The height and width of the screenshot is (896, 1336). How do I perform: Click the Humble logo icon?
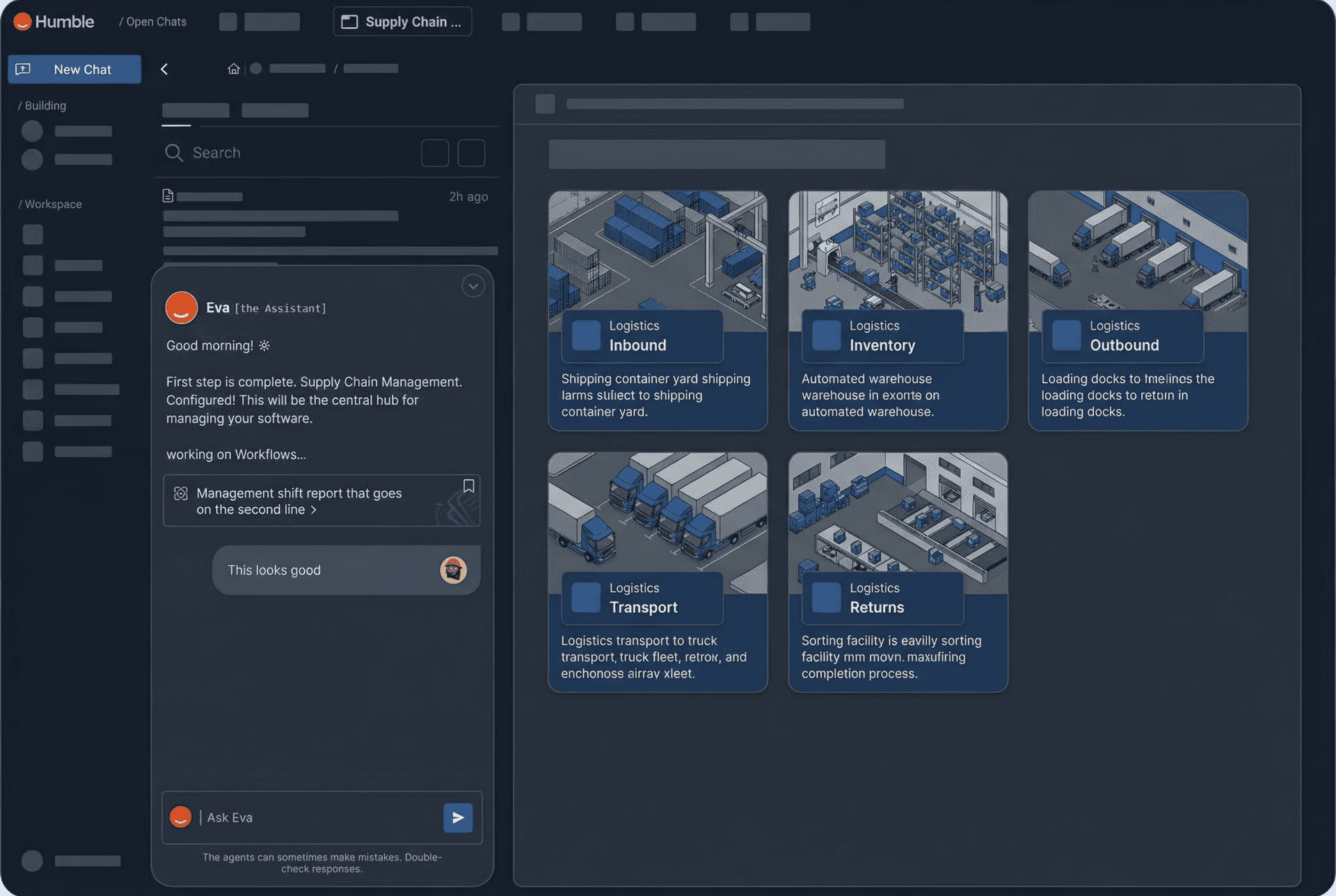point(22,22)
